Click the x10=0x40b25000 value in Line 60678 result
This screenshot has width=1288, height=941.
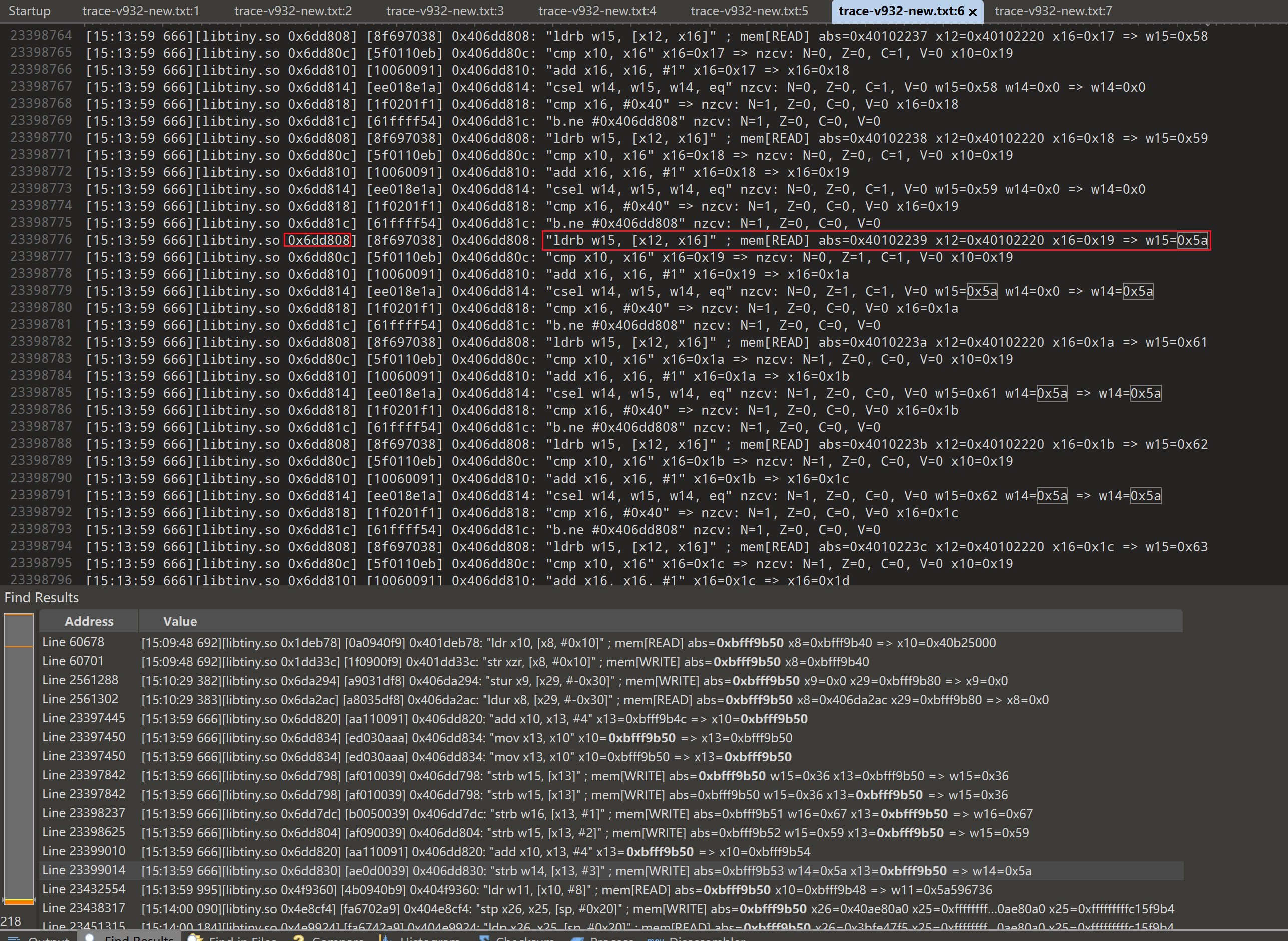(946, 643)
